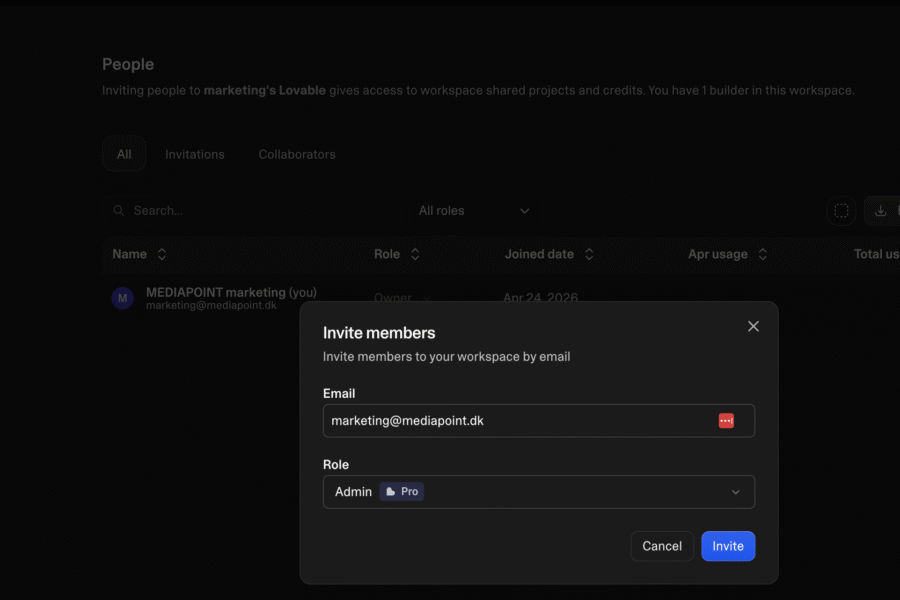Expand the Role dropdown chevron arrow
The image size is (900, 600).
click(735, 492)
